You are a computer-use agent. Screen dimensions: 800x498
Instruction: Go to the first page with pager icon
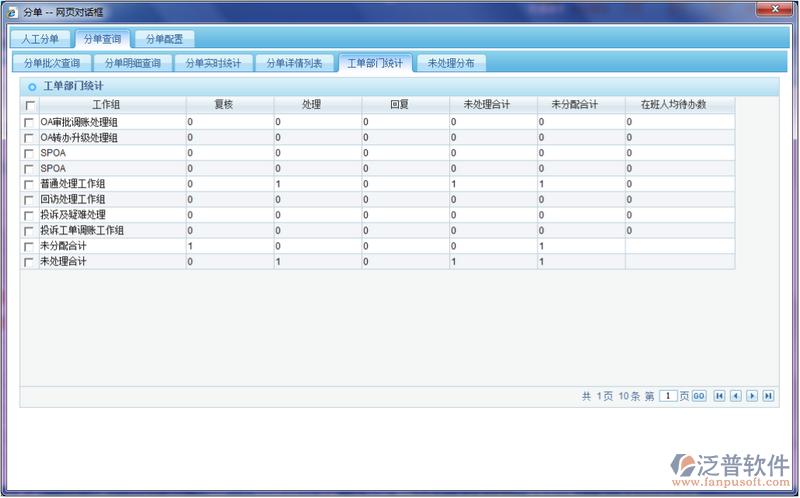click(x=719, y=396)
